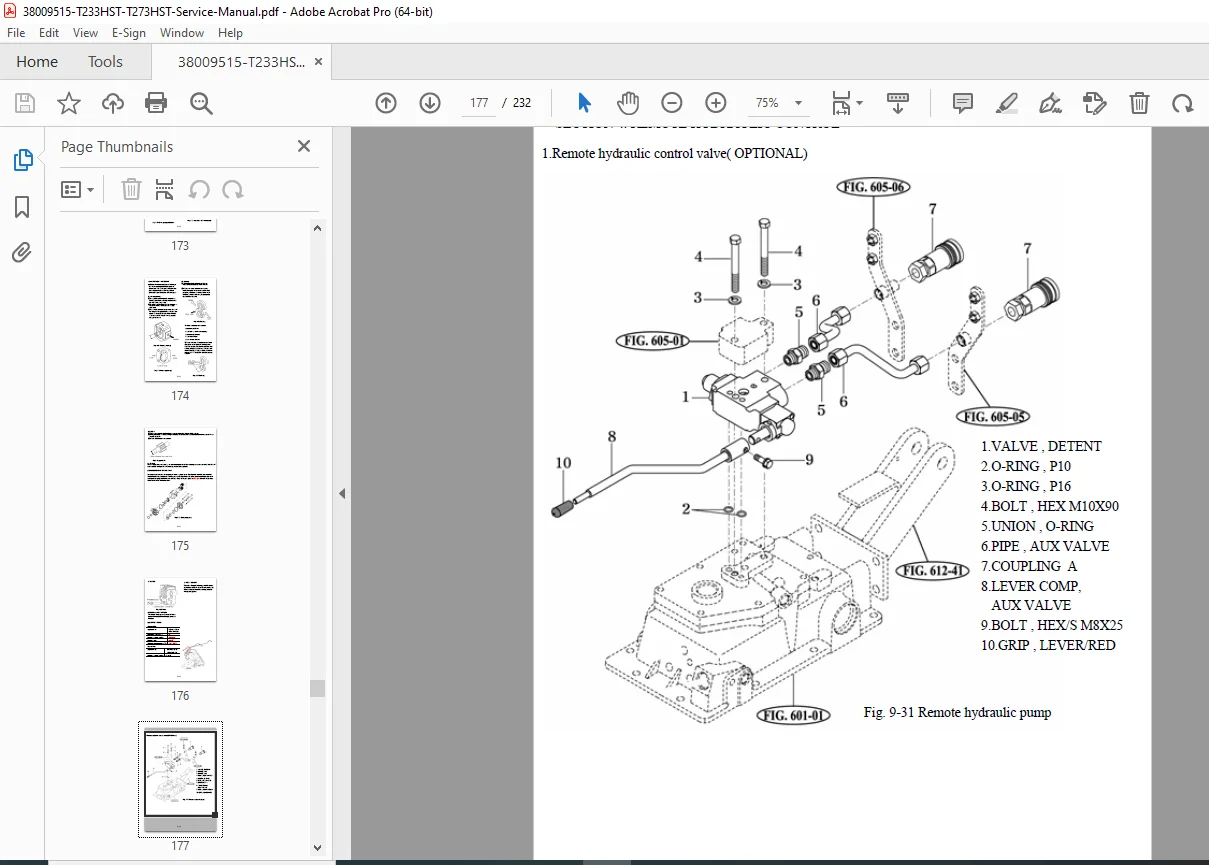Select the page 174 thumbnail
Viewport: 1209px width, 865px height.
[x=180, y=330]
